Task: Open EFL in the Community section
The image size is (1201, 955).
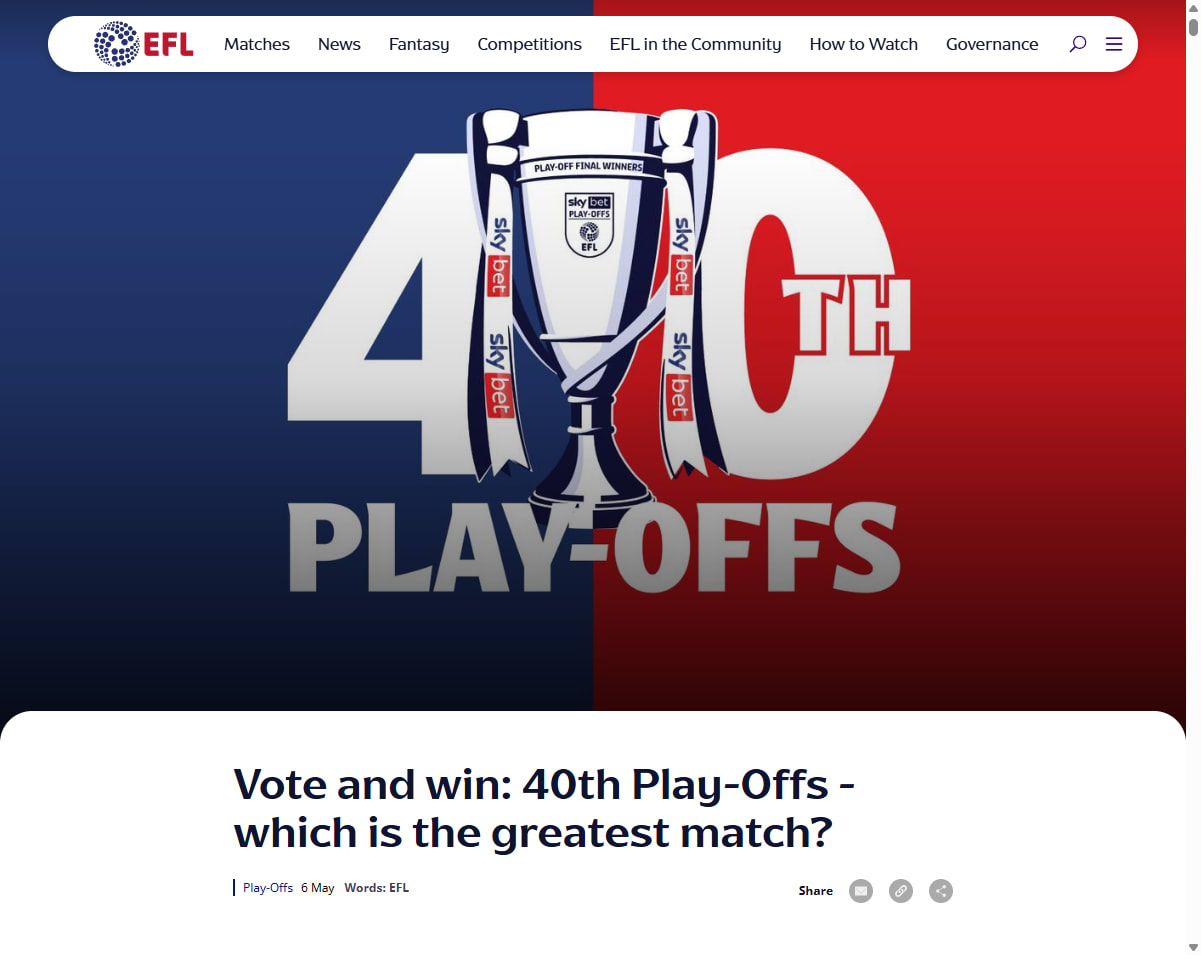Action: pyautogui.click(x=695, y=44)
